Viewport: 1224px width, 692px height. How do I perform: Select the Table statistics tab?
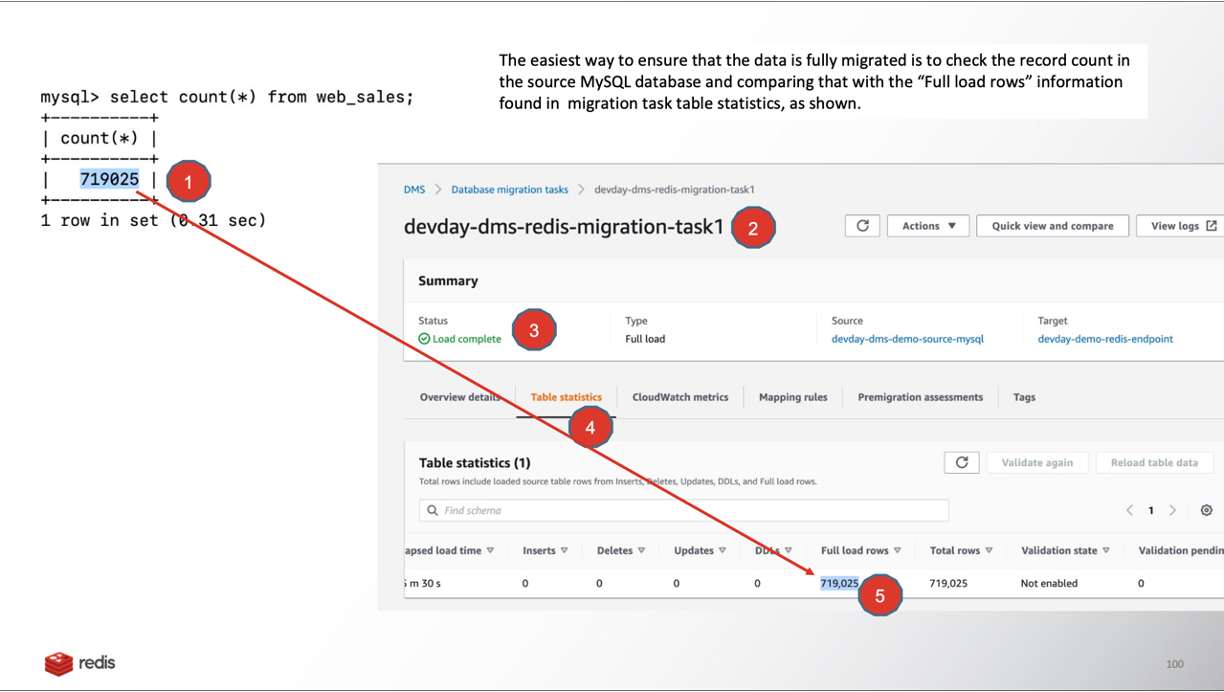click(x=566, y=397)
